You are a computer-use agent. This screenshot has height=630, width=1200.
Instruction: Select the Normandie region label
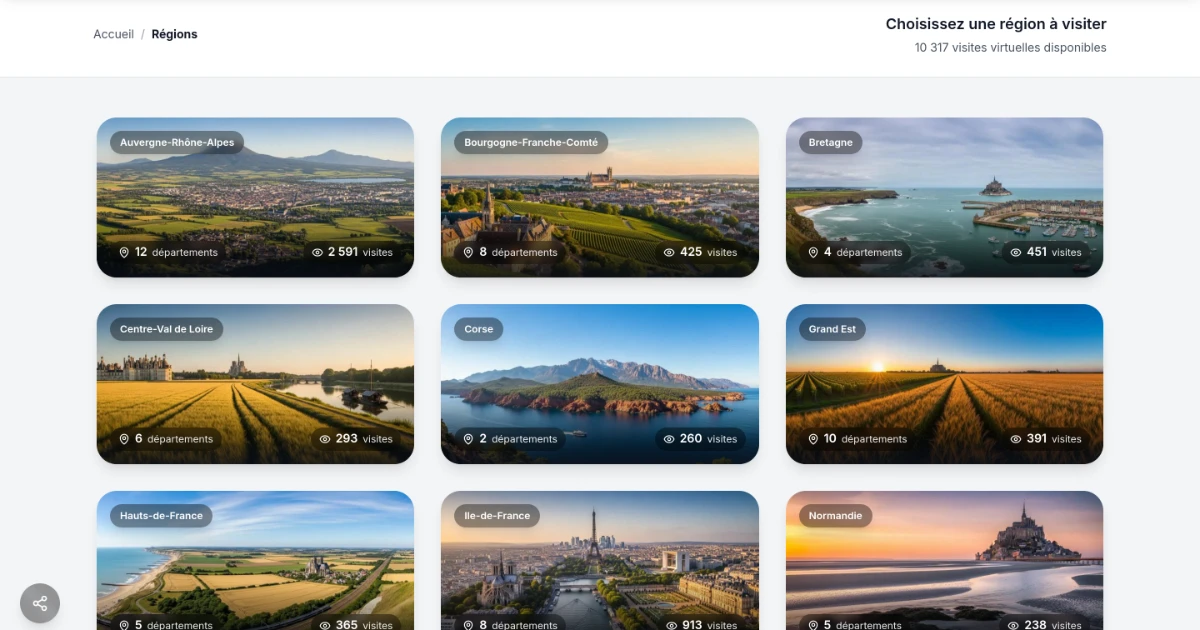pos(835,516)
